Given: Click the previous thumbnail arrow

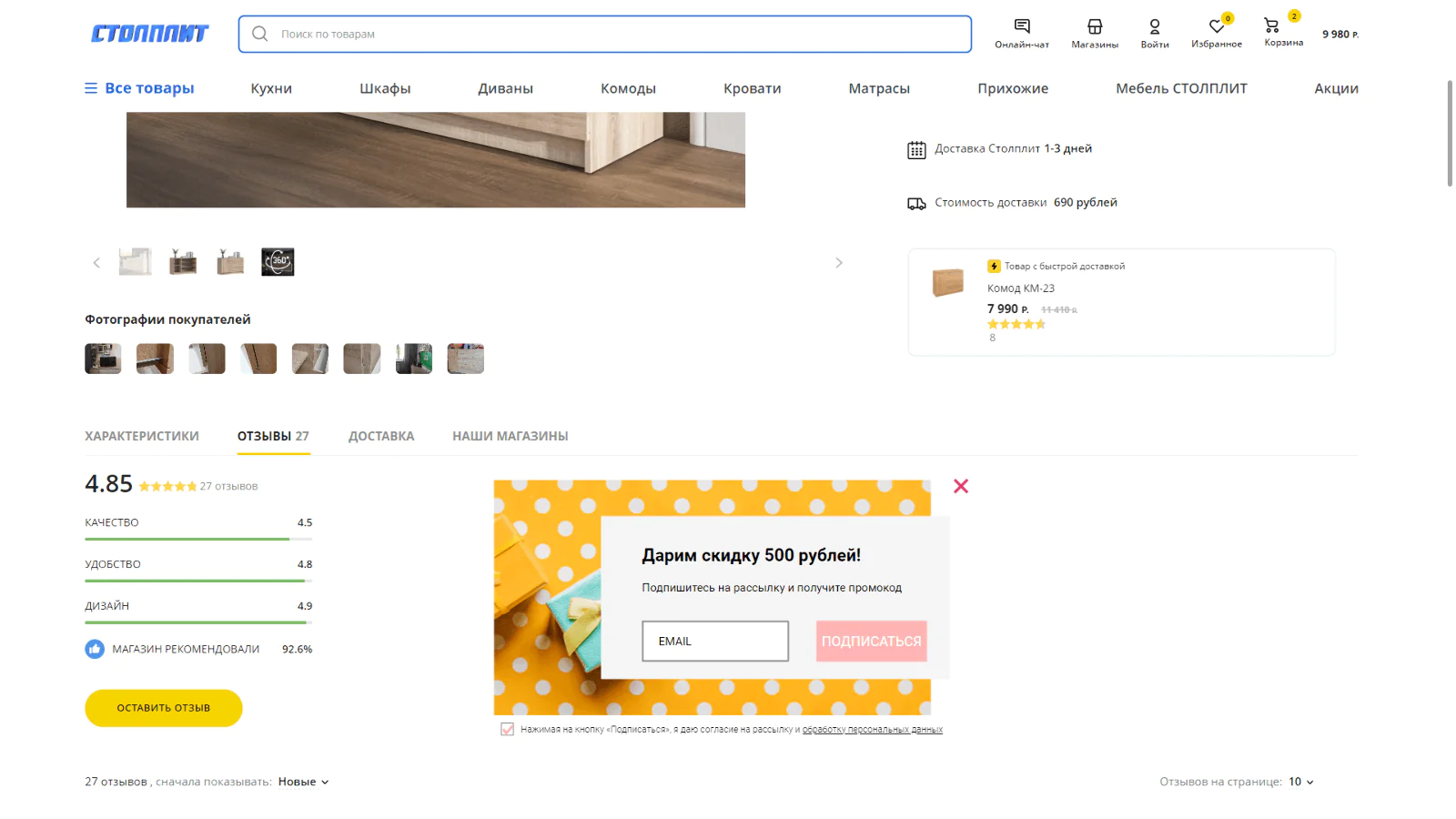Looking at the screenshot, I should [x=96, y=263].
